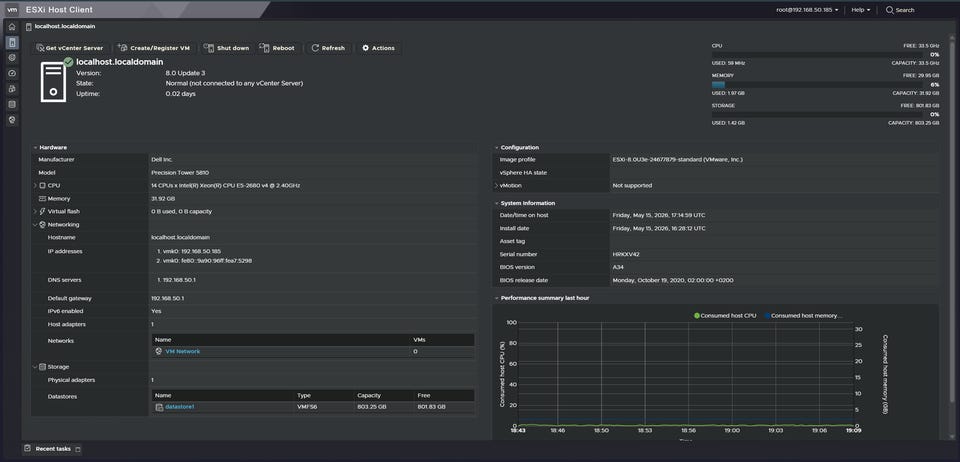Screen dimensions: 960x462
Task: Click the Refresh button
Action: [x=328, y=48]
